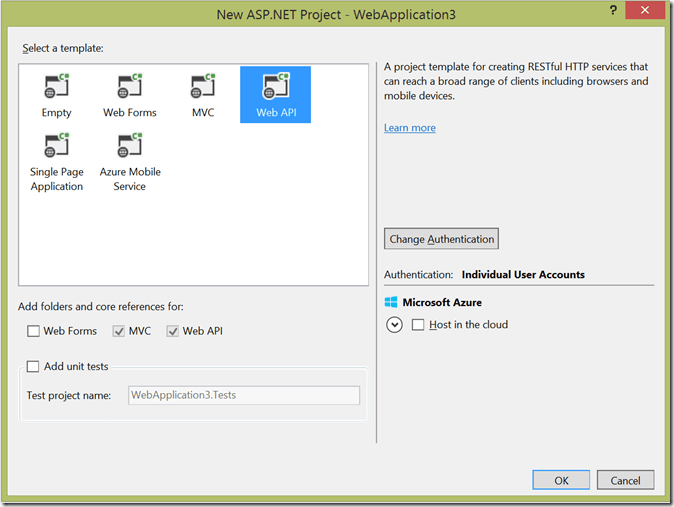
Task: Click the Cancel button
Action: (x=625, y=480)
